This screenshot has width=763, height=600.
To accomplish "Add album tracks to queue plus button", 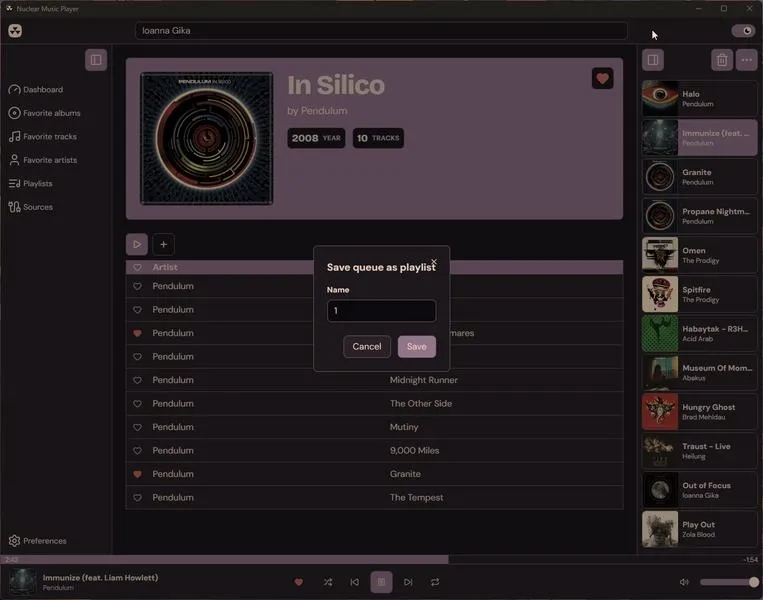I will tap(164, 244).
